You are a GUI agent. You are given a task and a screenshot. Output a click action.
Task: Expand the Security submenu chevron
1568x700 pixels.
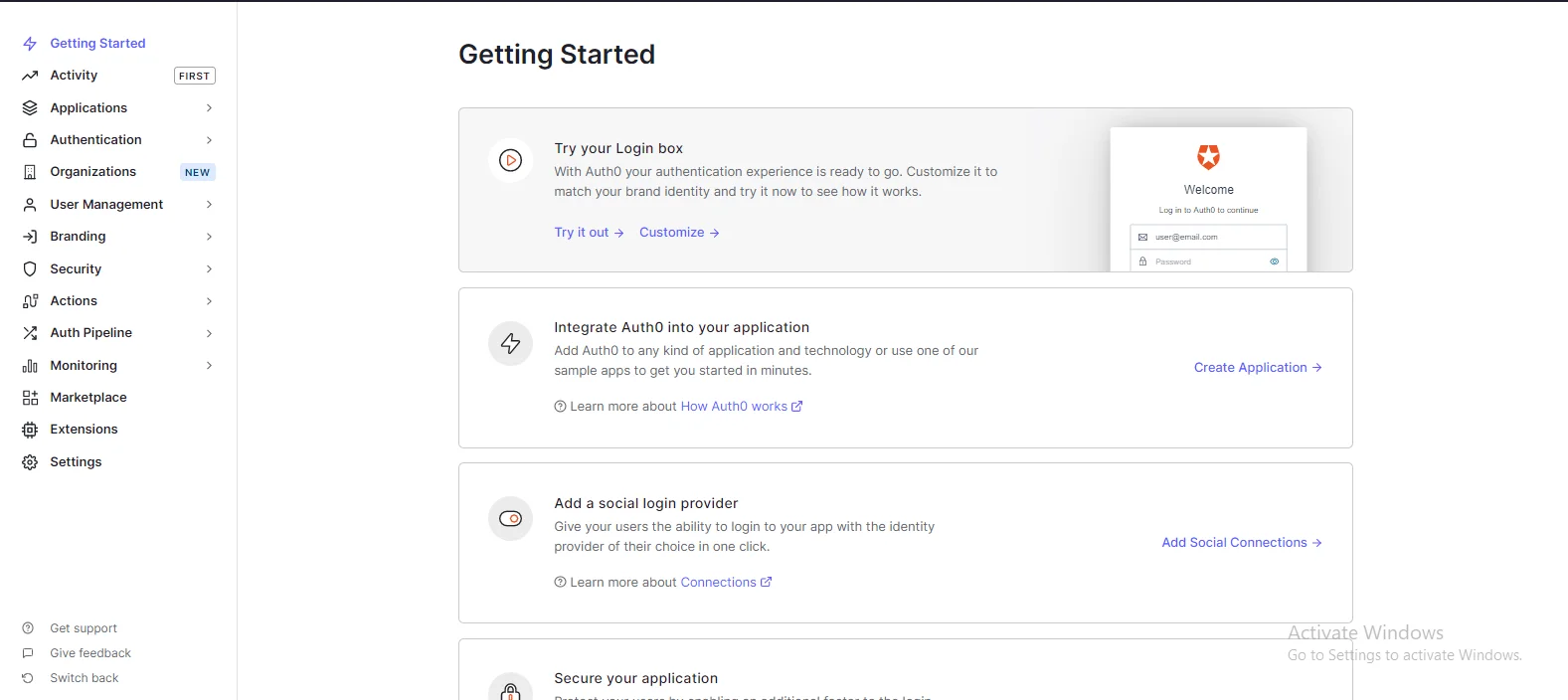209,269
